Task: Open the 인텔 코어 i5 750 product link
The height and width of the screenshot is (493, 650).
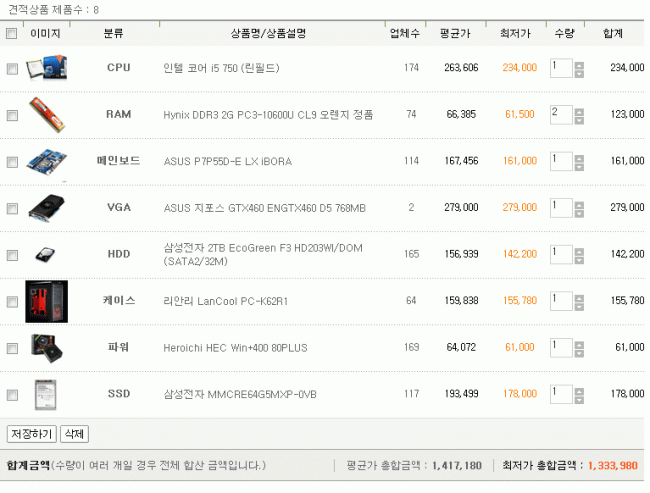Action: [220, 68]
